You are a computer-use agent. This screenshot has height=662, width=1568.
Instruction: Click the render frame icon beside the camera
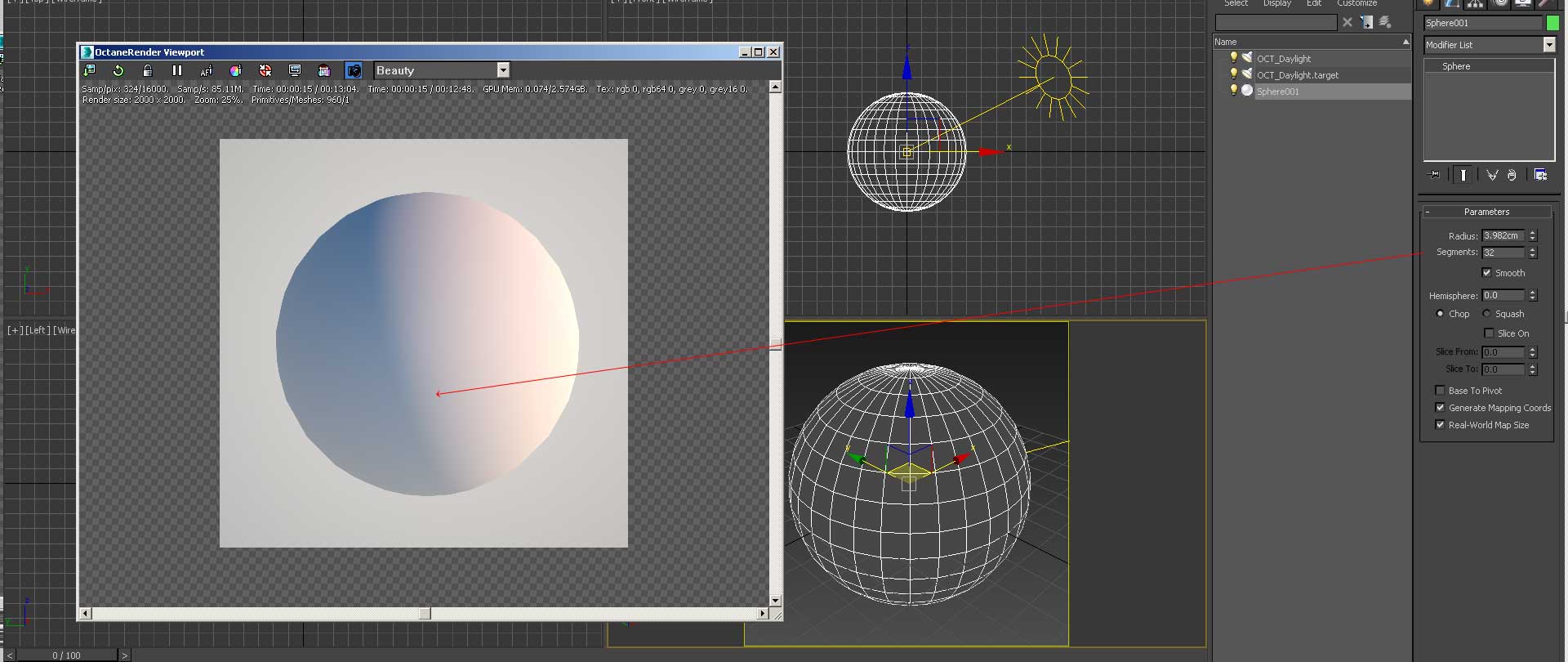point(324,70)
